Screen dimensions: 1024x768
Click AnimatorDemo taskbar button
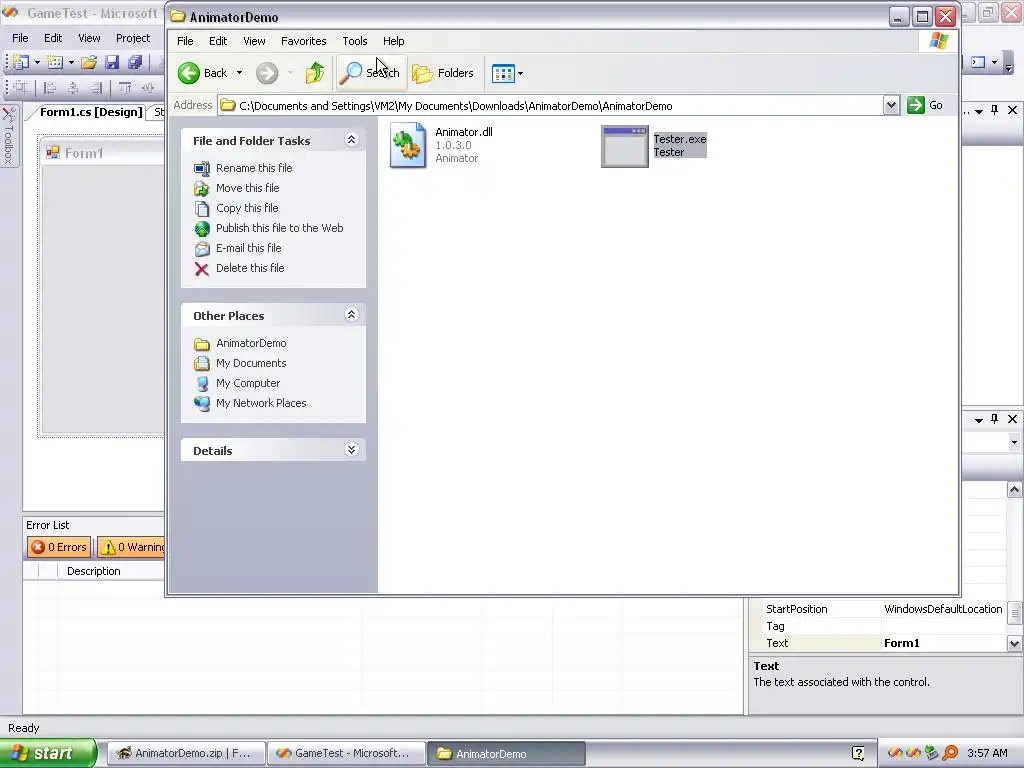pyautogui.click(x=507, y=754)
